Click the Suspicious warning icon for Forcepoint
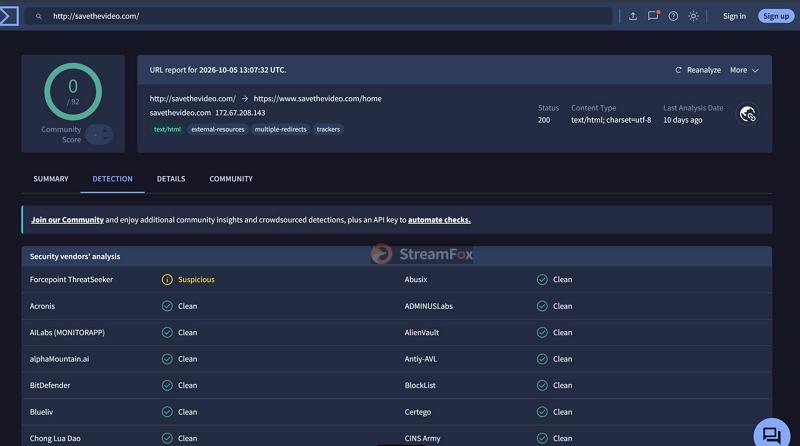 pos(167,280)
